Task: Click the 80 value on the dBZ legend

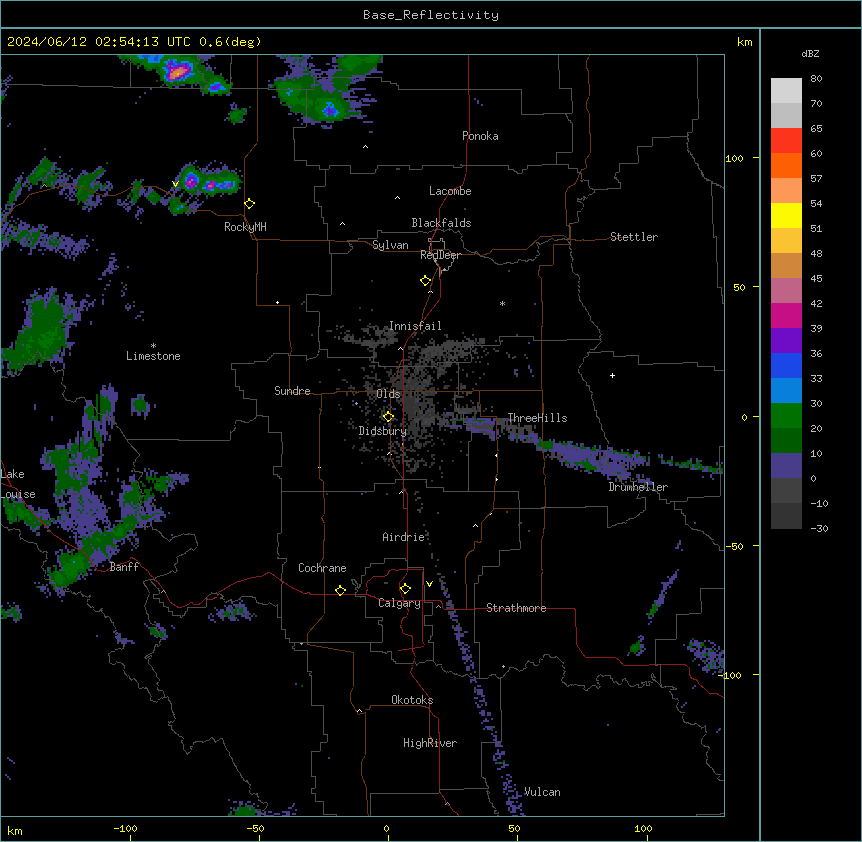Action: point(816,79)
